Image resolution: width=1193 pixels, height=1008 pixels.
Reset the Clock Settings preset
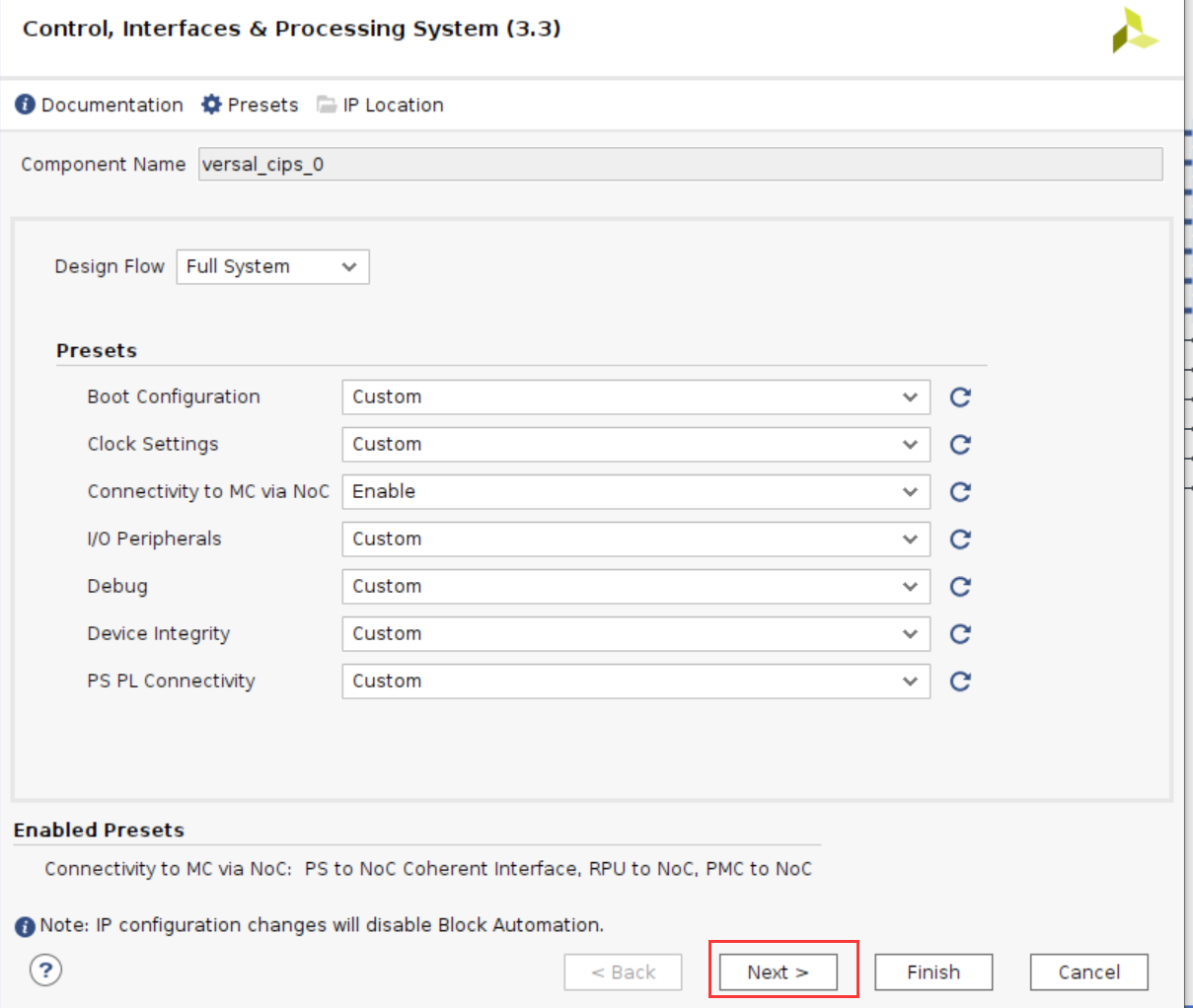click(x=960, y=445)
